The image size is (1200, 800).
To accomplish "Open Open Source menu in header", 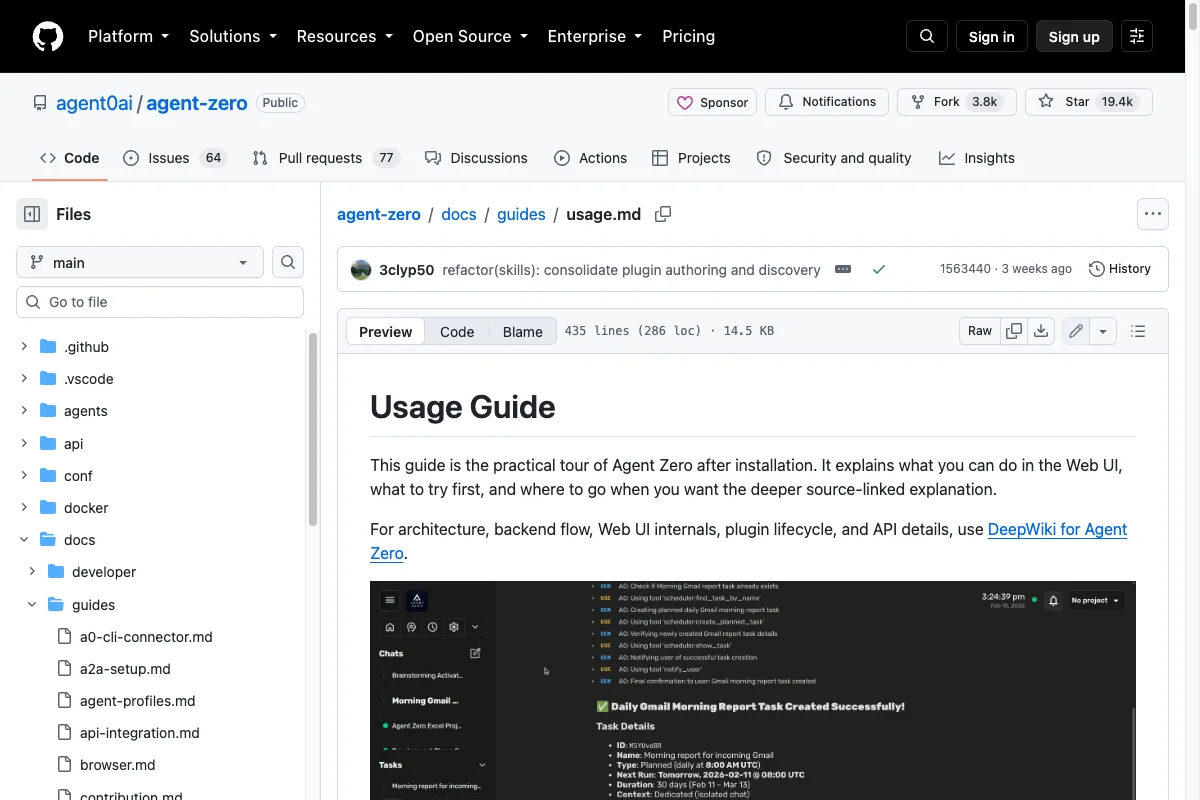I will point(470,36).
